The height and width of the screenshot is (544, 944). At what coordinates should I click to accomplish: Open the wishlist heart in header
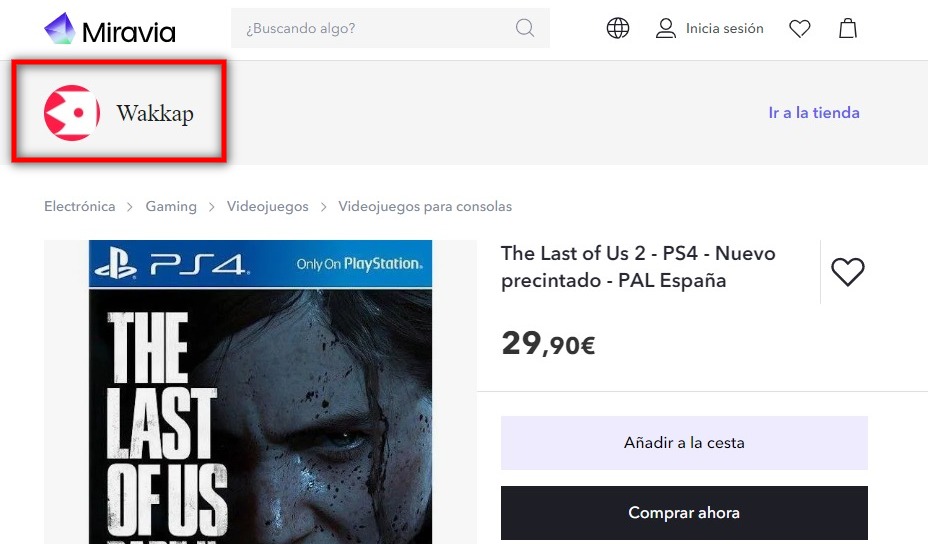(x=800, y=28)
